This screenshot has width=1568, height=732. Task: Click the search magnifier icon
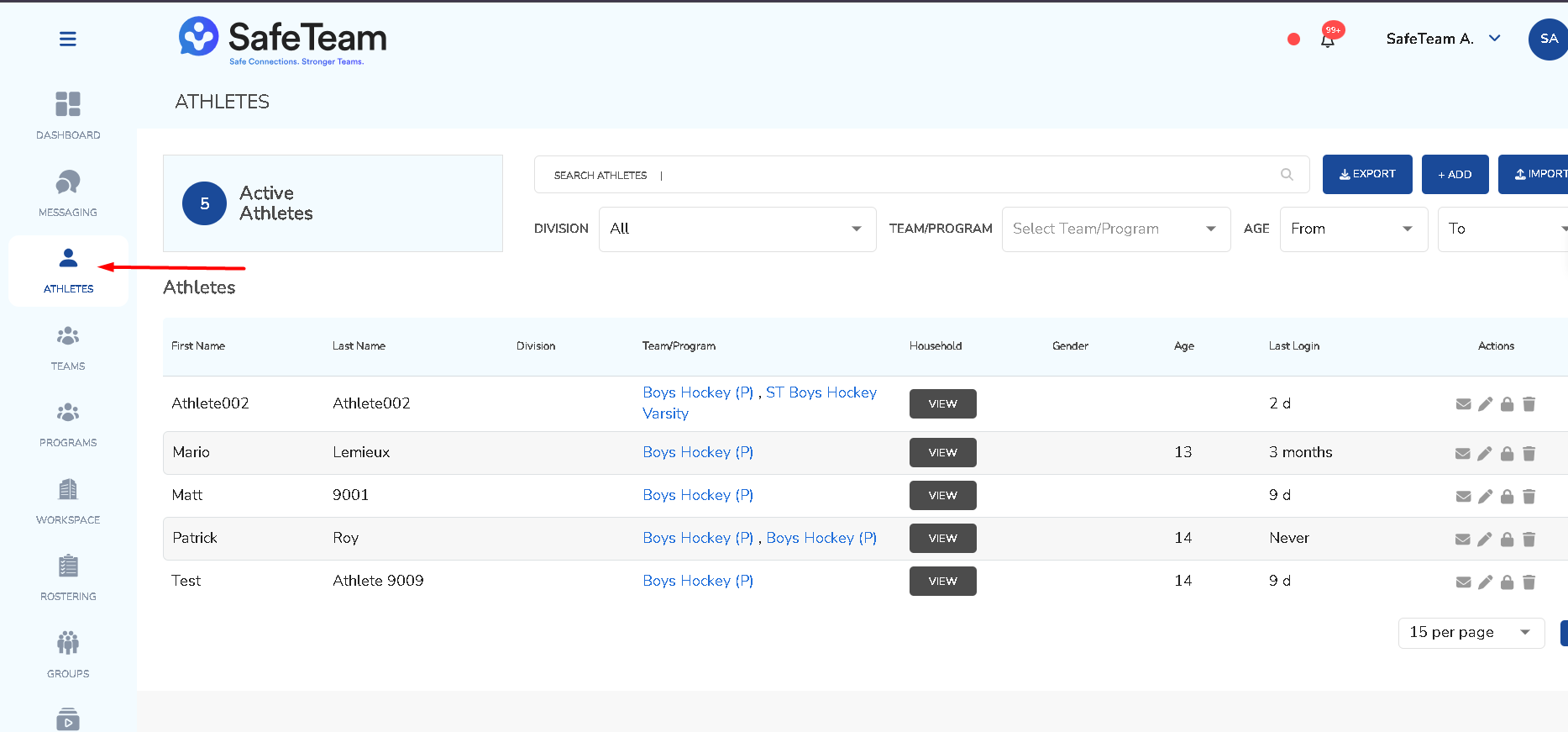[x=1287, y=175]
